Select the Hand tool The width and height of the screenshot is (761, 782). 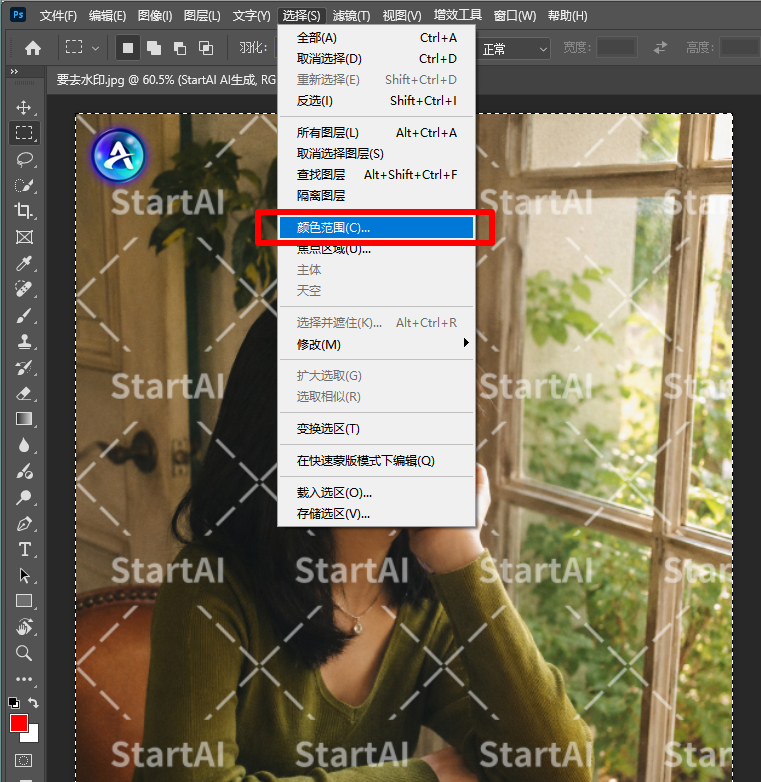24,626
